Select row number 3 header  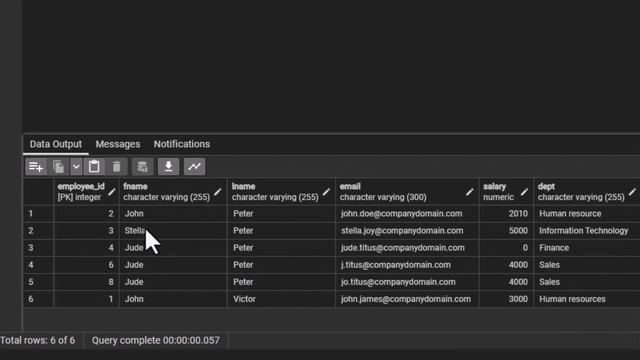pos(38,248)
